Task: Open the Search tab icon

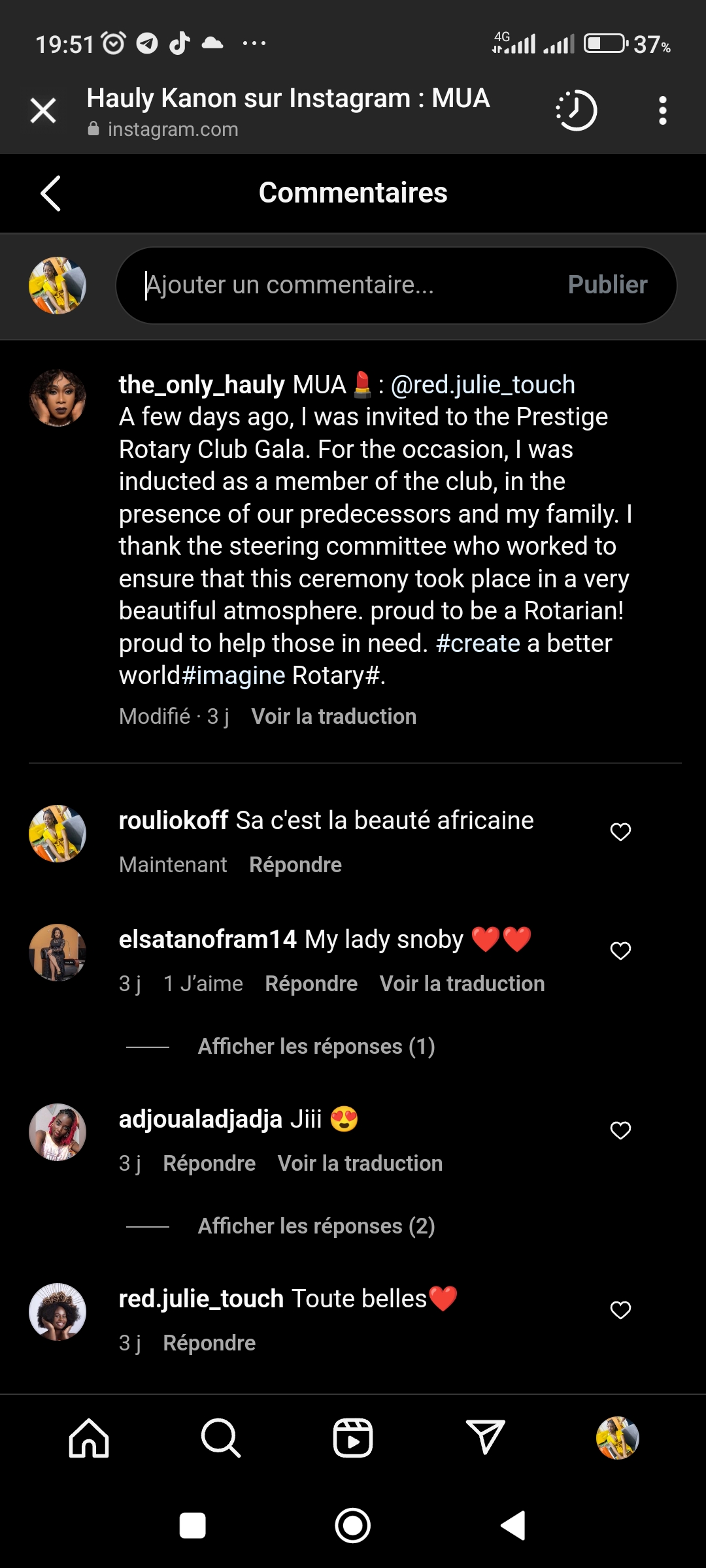Action: pos(221,1438)
